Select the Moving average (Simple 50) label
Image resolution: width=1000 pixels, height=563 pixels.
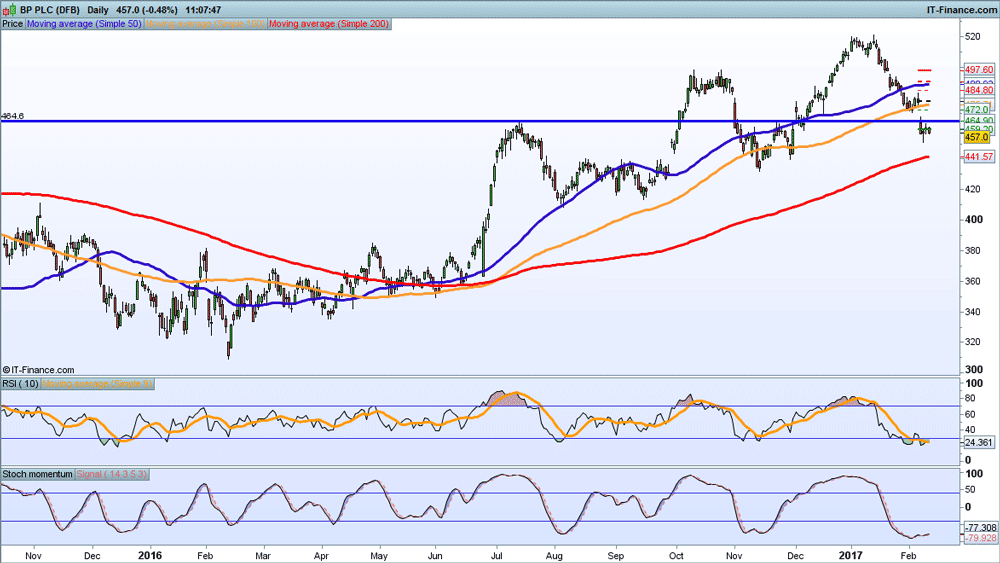pos(83,23)
